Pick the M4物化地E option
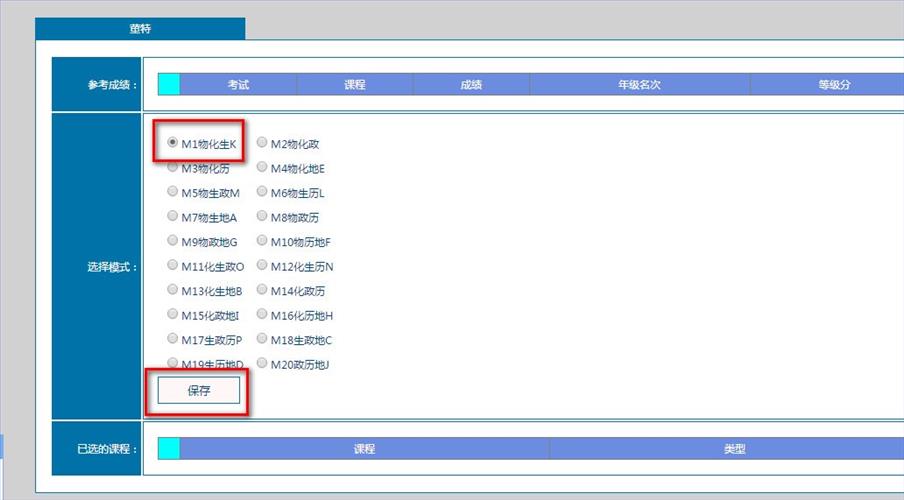This screenshot has width=904, height=500. [x=262, y=168]
